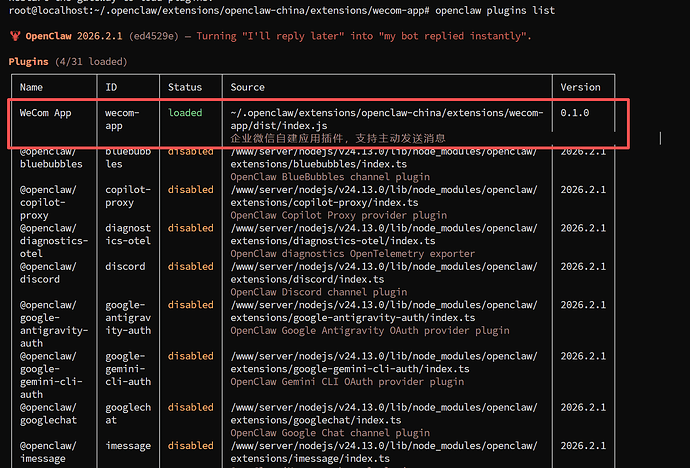This screenshot has width=690, height=468.
Task: Click the "OpenClaw BlueBubbles channel plugin" description
Action: [330, 177]
